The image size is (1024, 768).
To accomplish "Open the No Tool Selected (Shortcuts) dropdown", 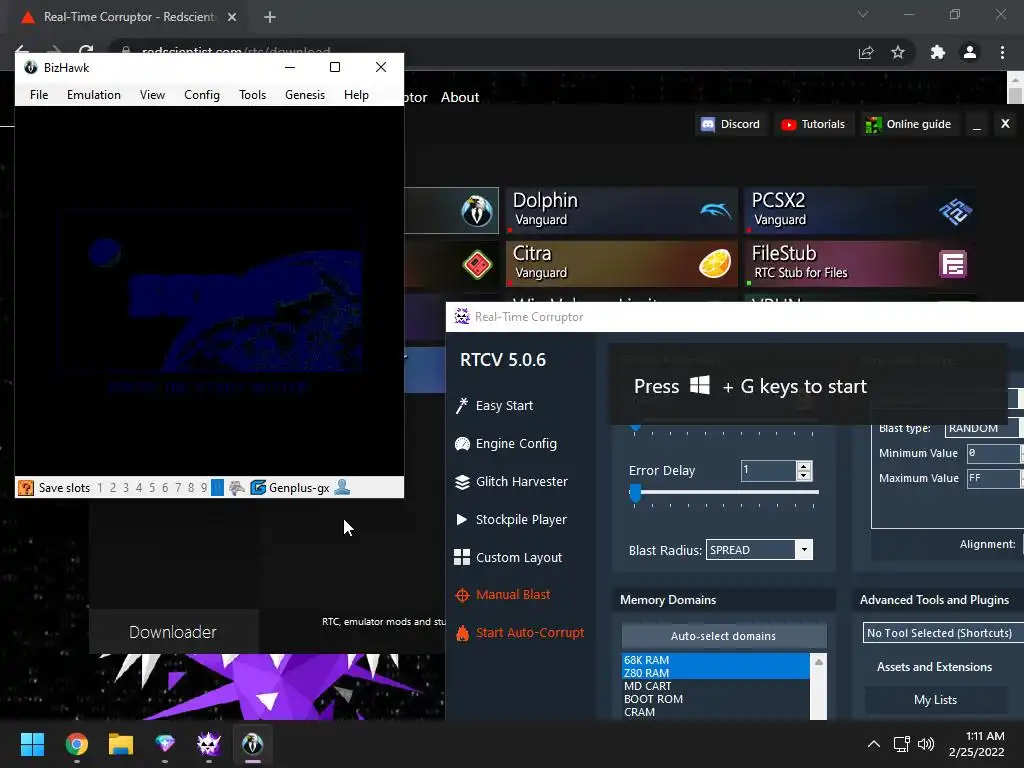I will pos(942,633).
